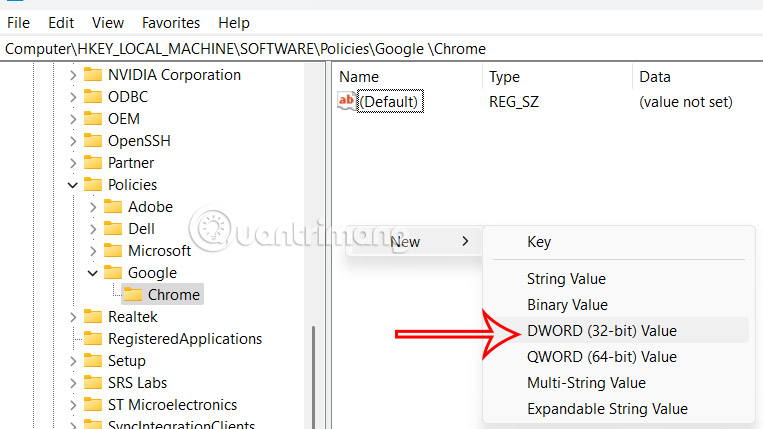
Task: Expand the NVIDIA Corporation key
Action: [73, 75]
